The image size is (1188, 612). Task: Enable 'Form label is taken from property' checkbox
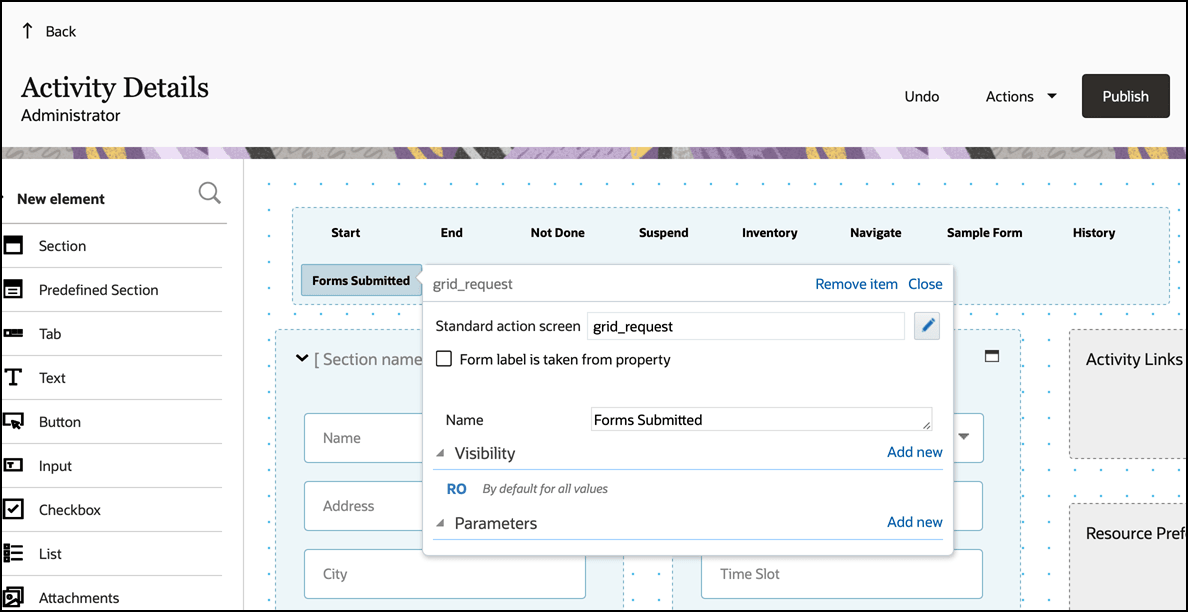tap(444, 359)
